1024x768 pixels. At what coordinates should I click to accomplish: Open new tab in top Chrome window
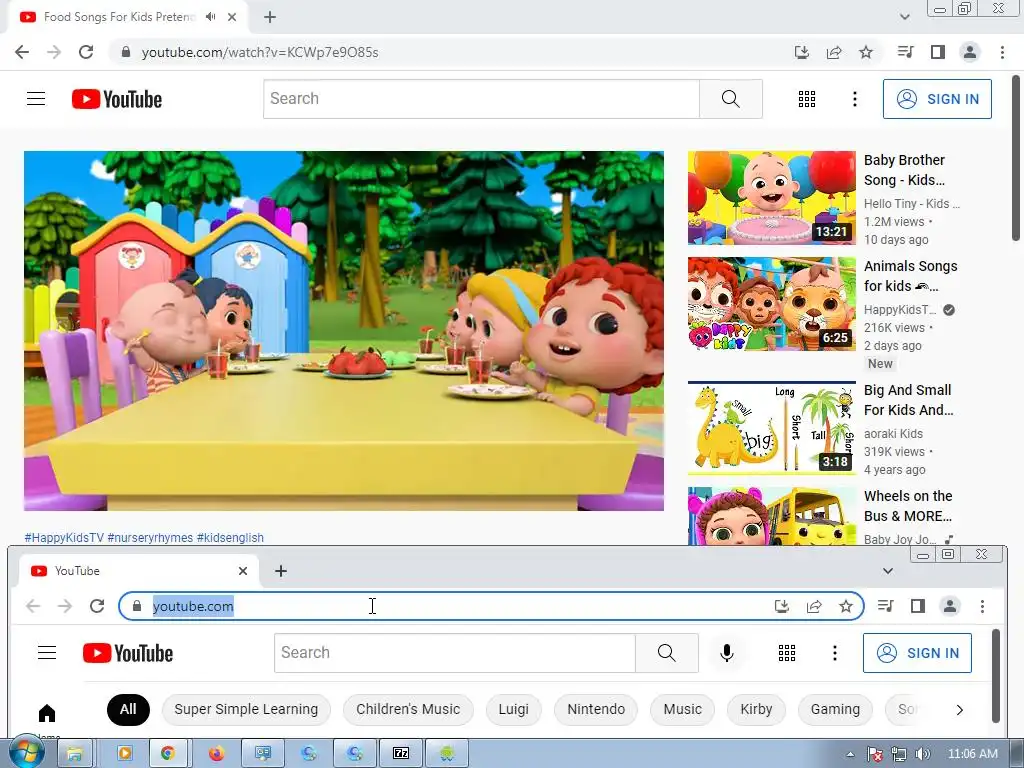coord(270,18)
